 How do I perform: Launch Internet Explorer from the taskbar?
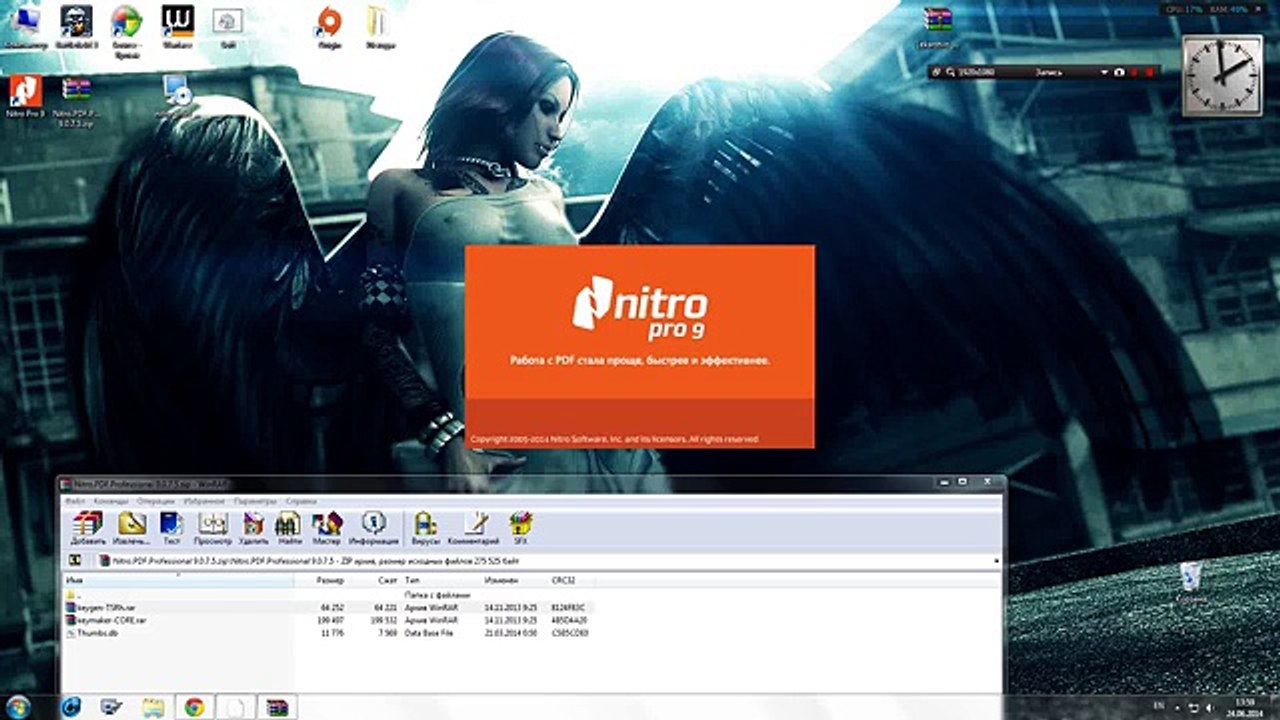pos(71,707)
